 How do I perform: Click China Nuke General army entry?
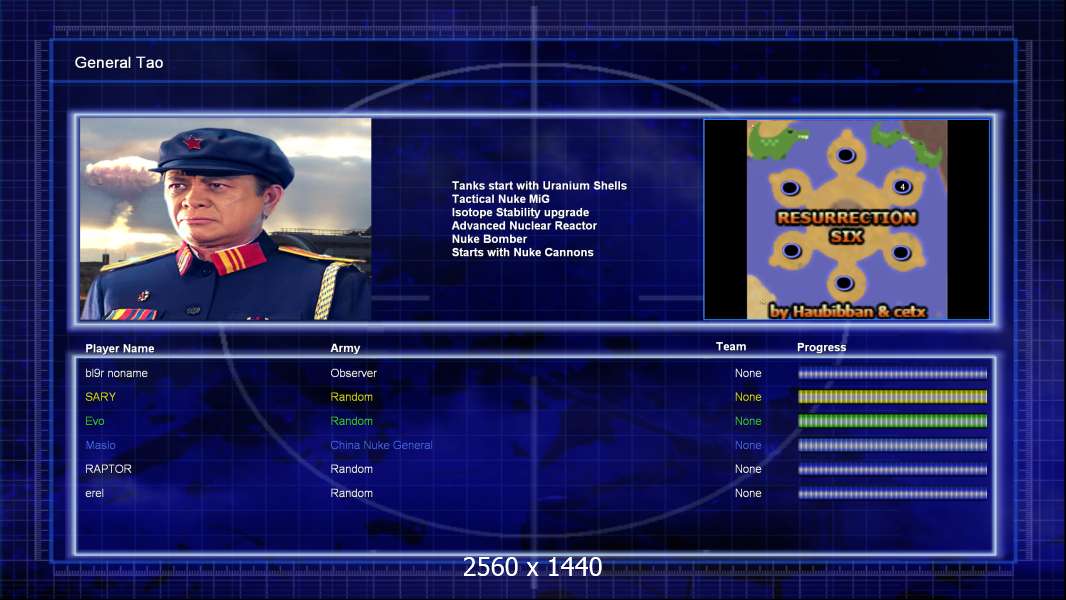click(381, 445)
